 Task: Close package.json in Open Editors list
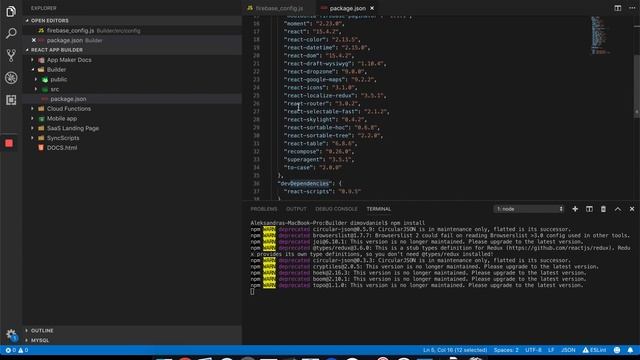[34, 40]
